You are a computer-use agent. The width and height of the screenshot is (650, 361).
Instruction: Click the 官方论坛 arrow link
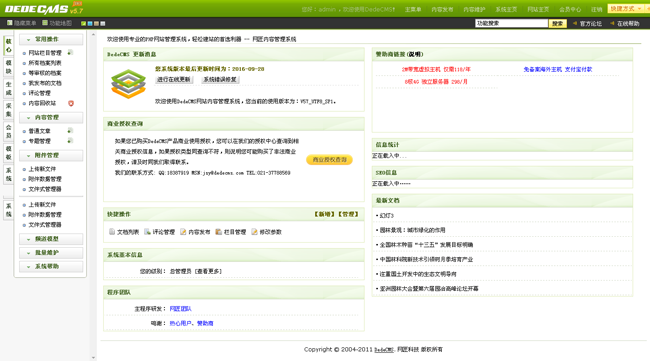587,24
